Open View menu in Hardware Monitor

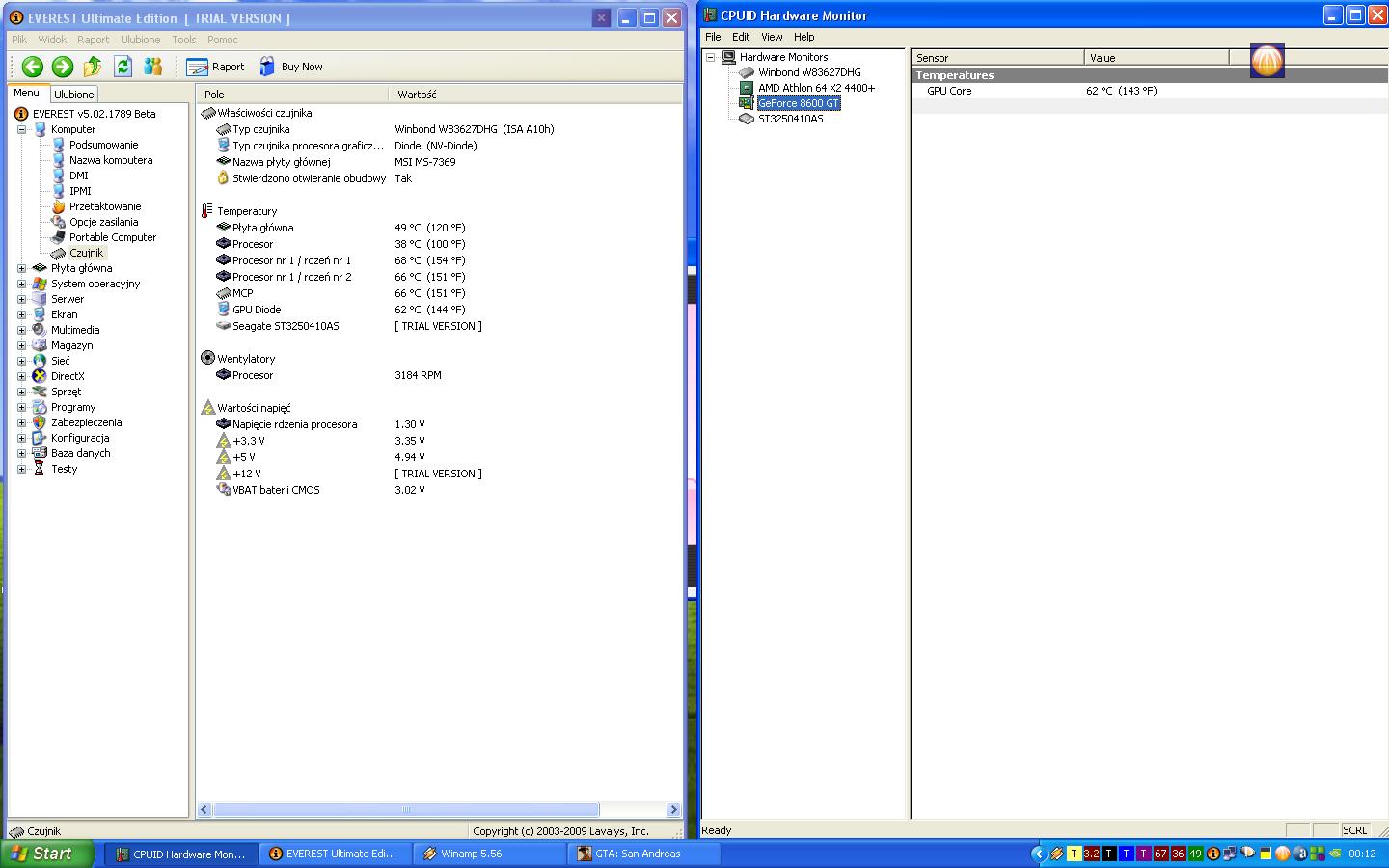[x=772, y=37]
